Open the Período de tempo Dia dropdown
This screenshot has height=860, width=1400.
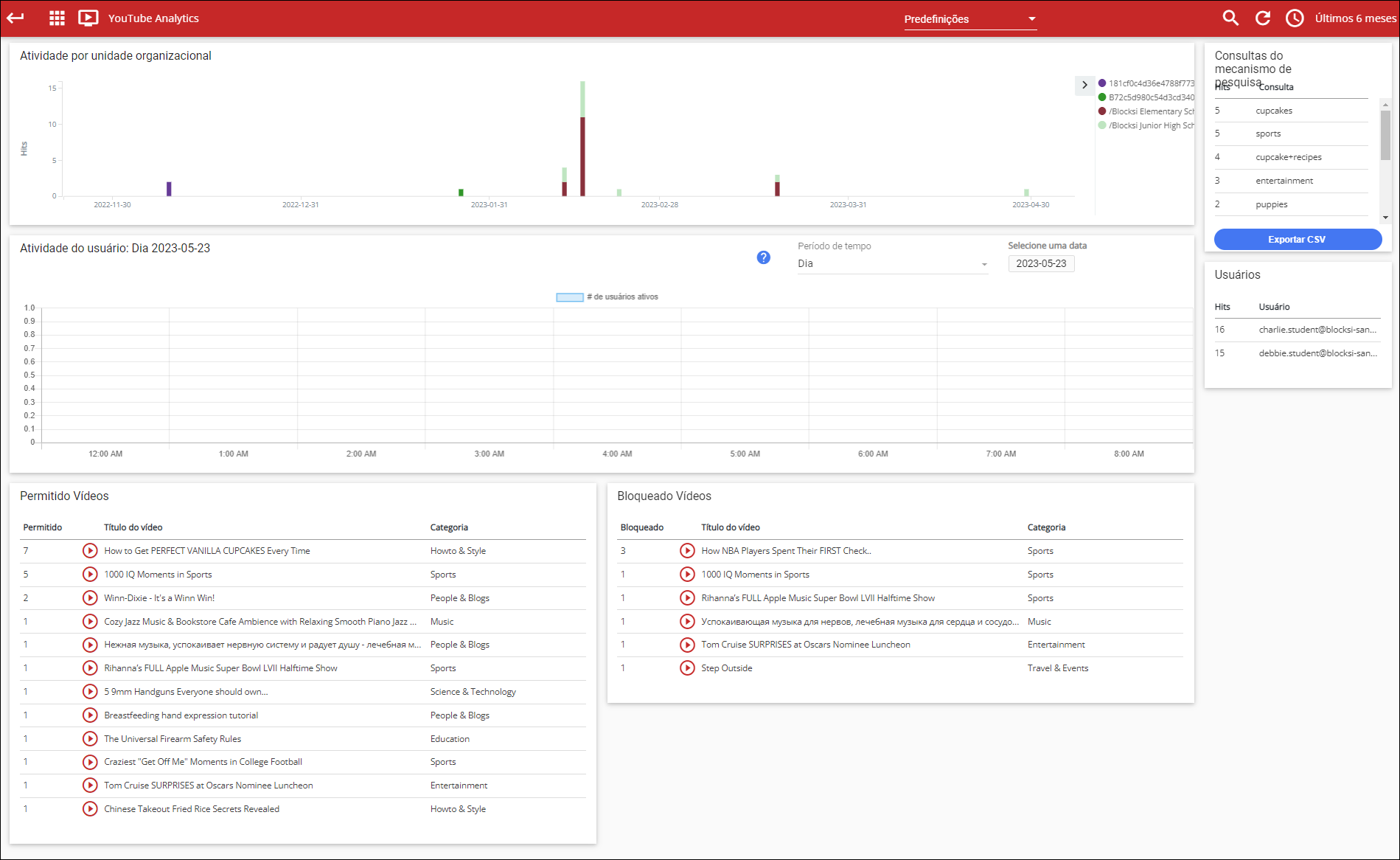(893, 264)
